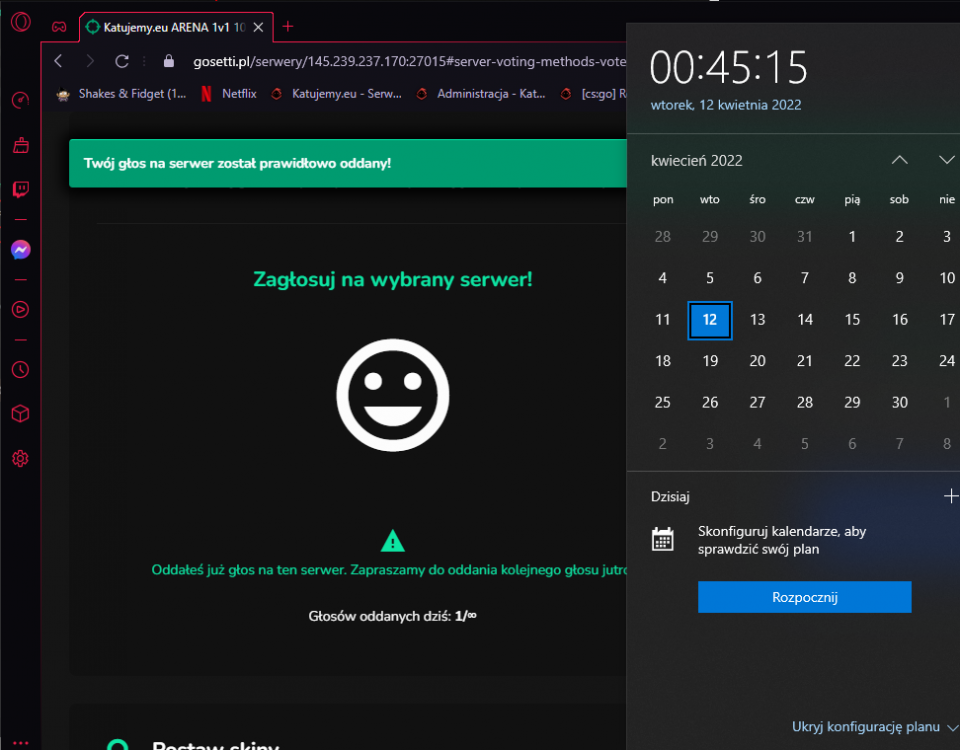Screen dimensions: 960x750
Task: Click the Dzisiaj agenda heading
Action: point(670,497)
